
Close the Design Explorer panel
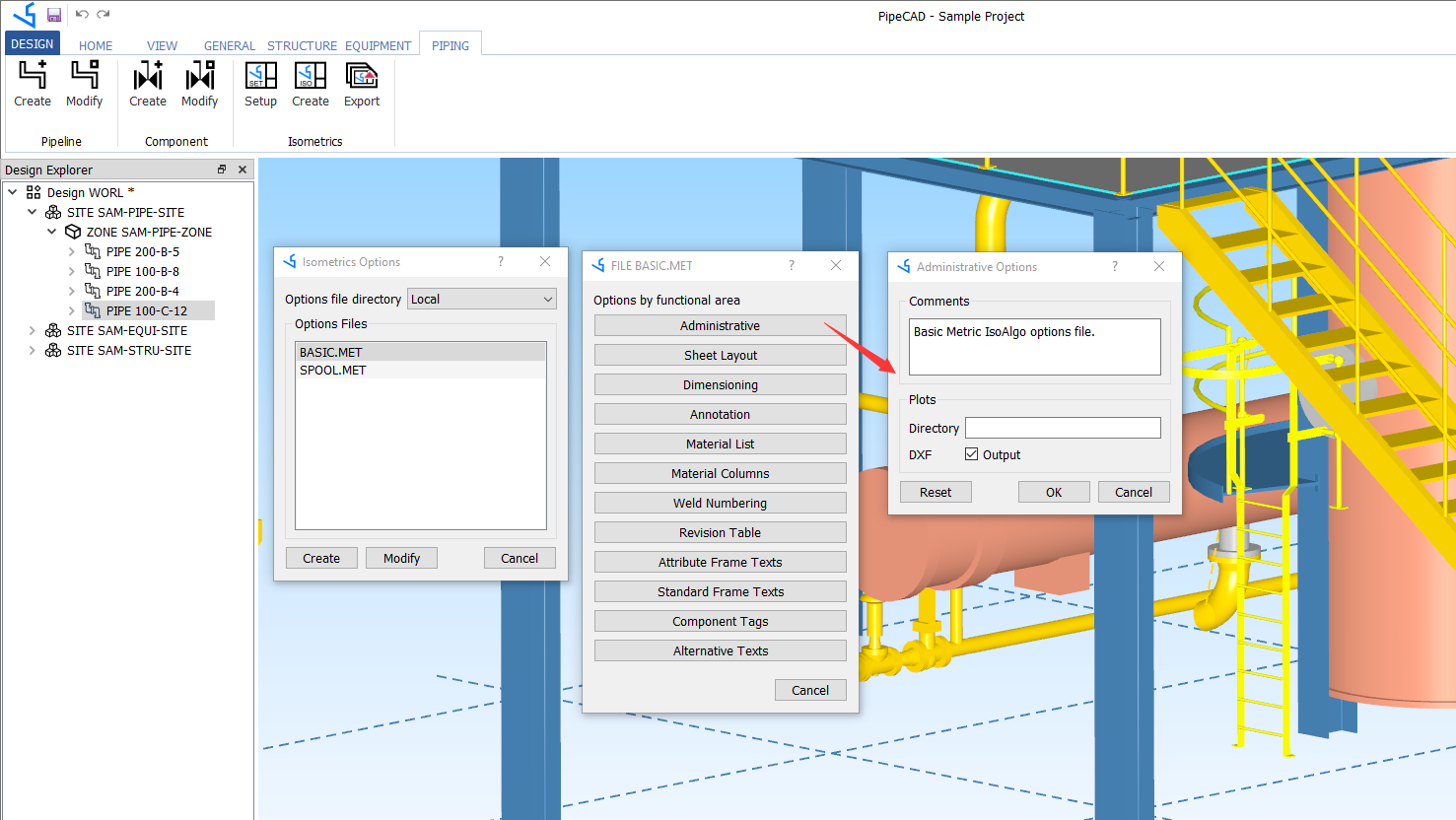pyautogui.click(x=243, y=170)
